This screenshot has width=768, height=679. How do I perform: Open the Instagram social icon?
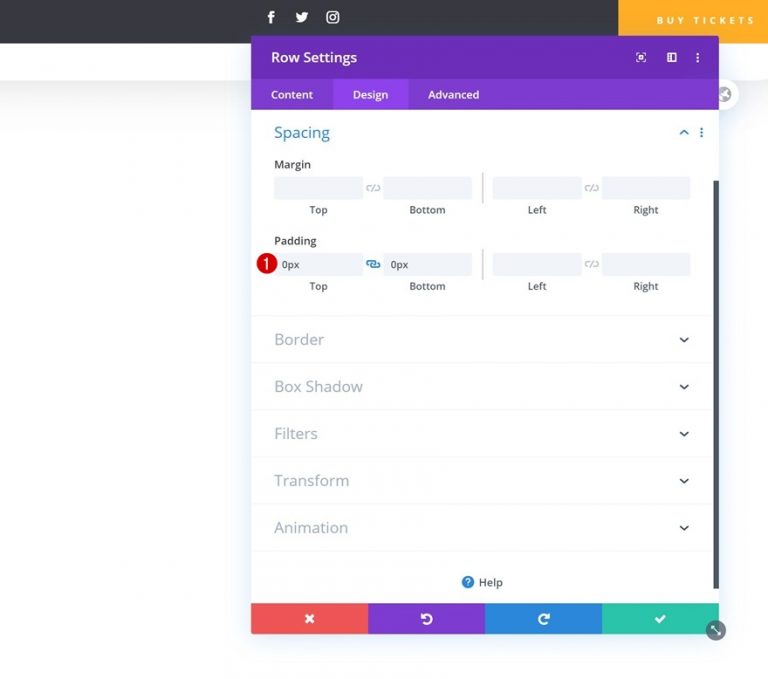[333, 18]
